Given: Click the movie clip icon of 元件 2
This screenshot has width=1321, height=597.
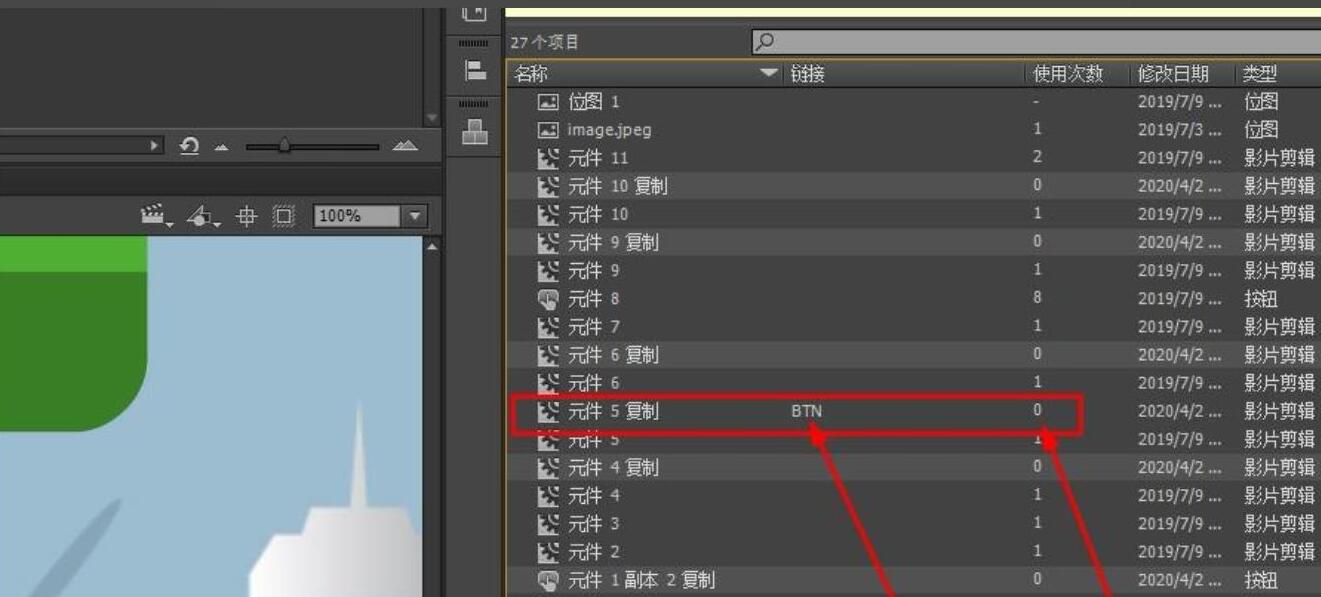Looking at the screenshot, I should click(x=548, y=551).
